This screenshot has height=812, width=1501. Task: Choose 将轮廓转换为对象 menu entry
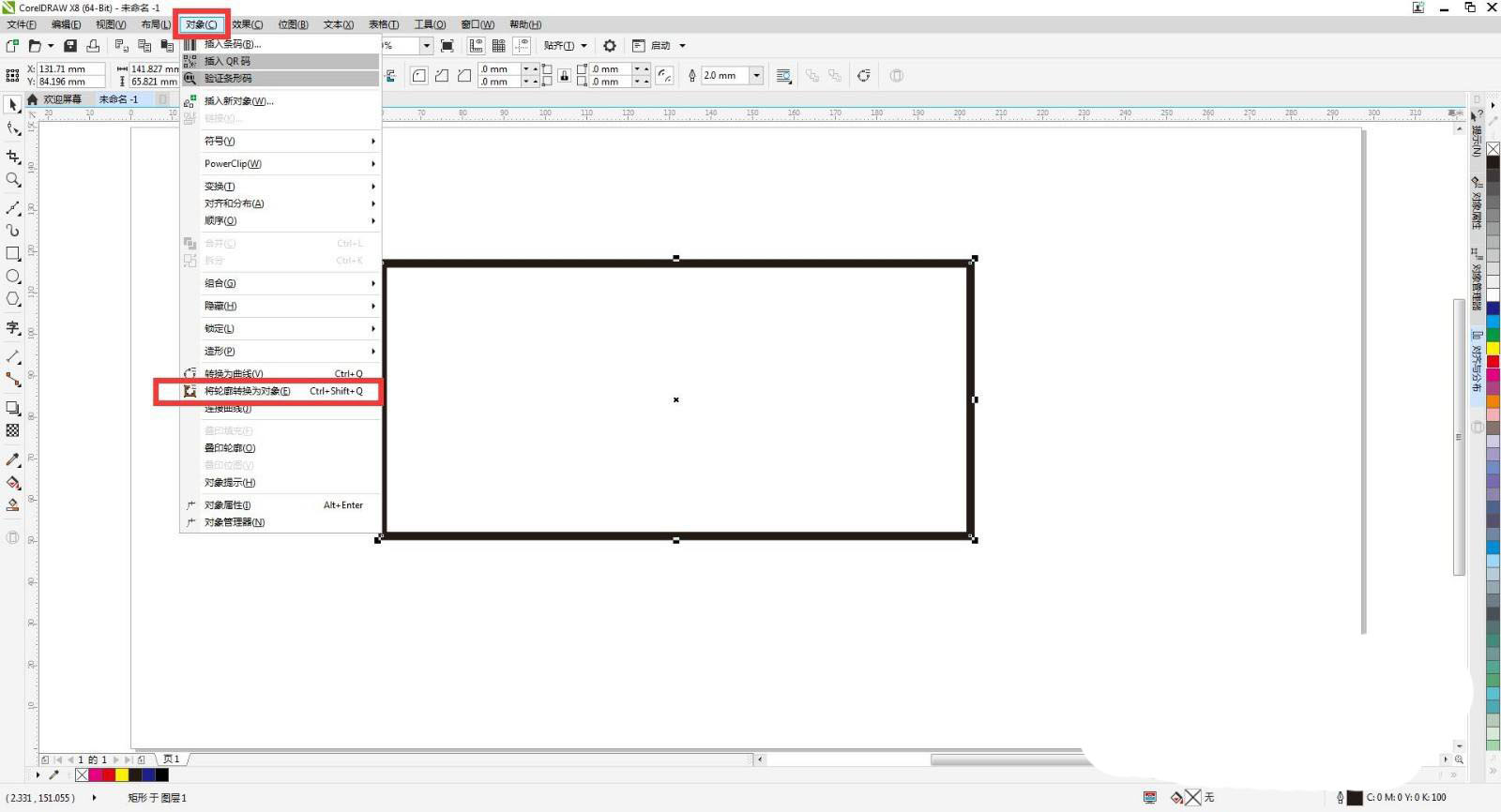[248, 391]
